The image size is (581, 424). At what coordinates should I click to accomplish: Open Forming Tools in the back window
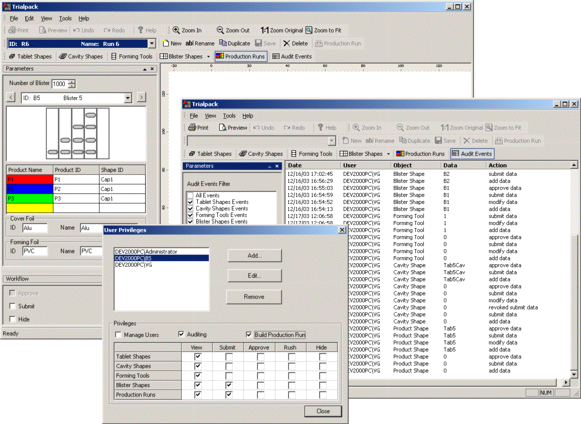(132, 56)
